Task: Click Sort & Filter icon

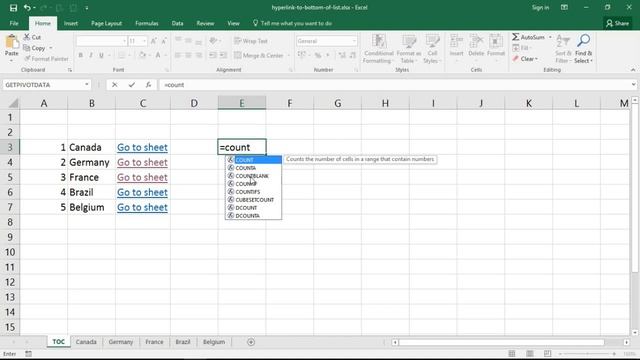Action: coord(562,41)
